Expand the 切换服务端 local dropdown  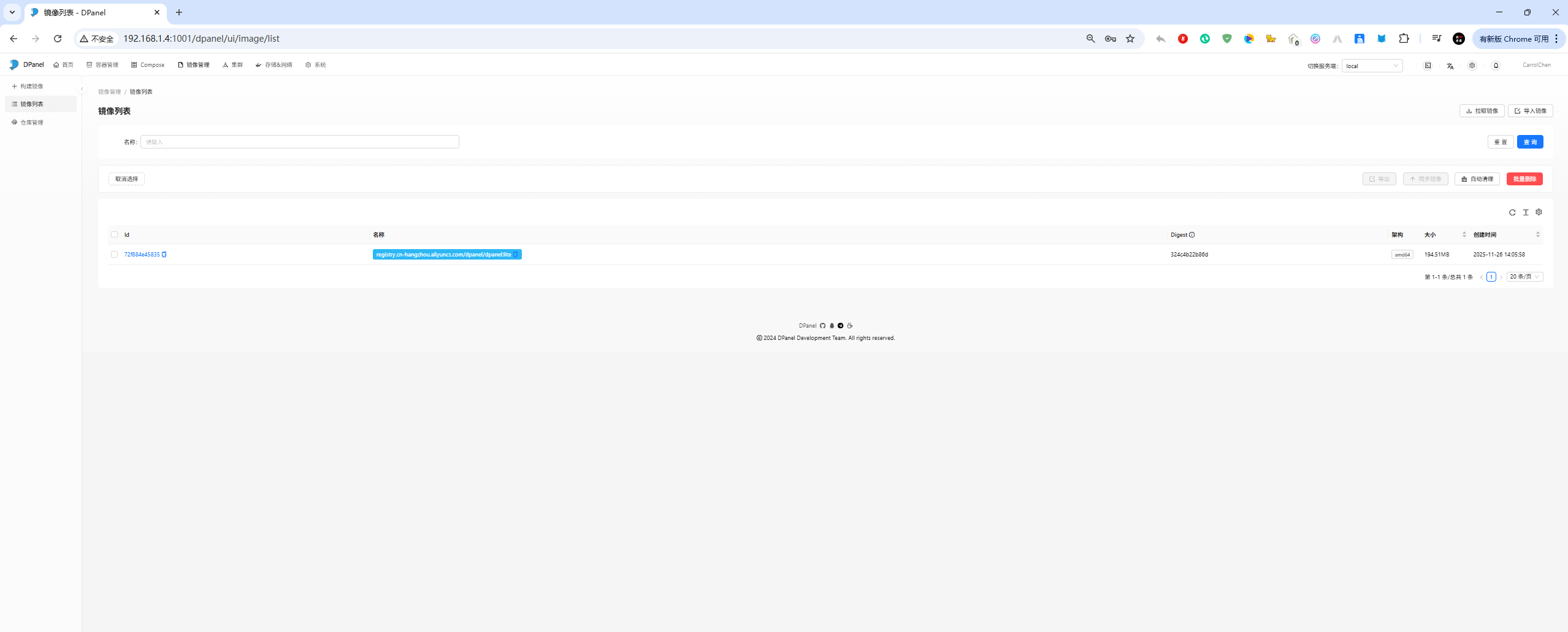tap(1372, 66)
